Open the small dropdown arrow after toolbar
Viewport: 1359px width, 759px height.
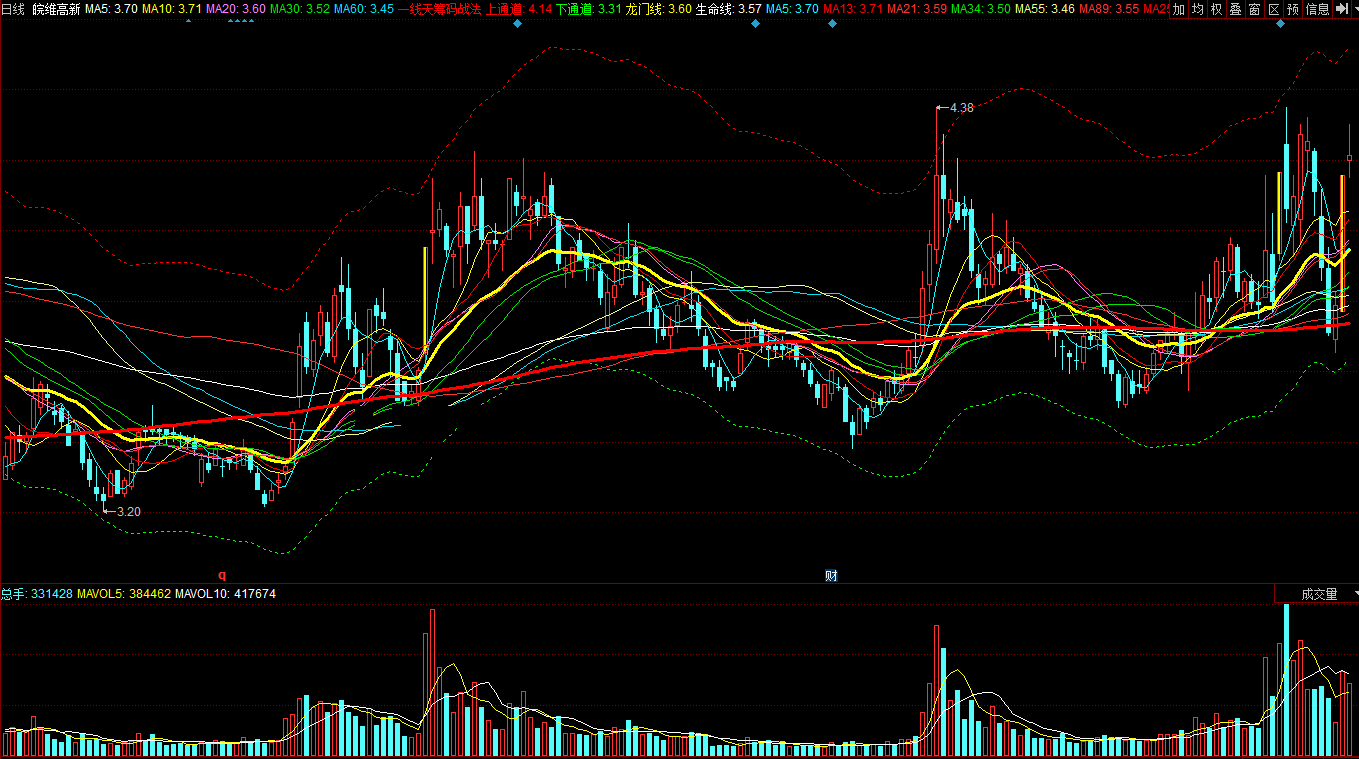click(1354, 9)
